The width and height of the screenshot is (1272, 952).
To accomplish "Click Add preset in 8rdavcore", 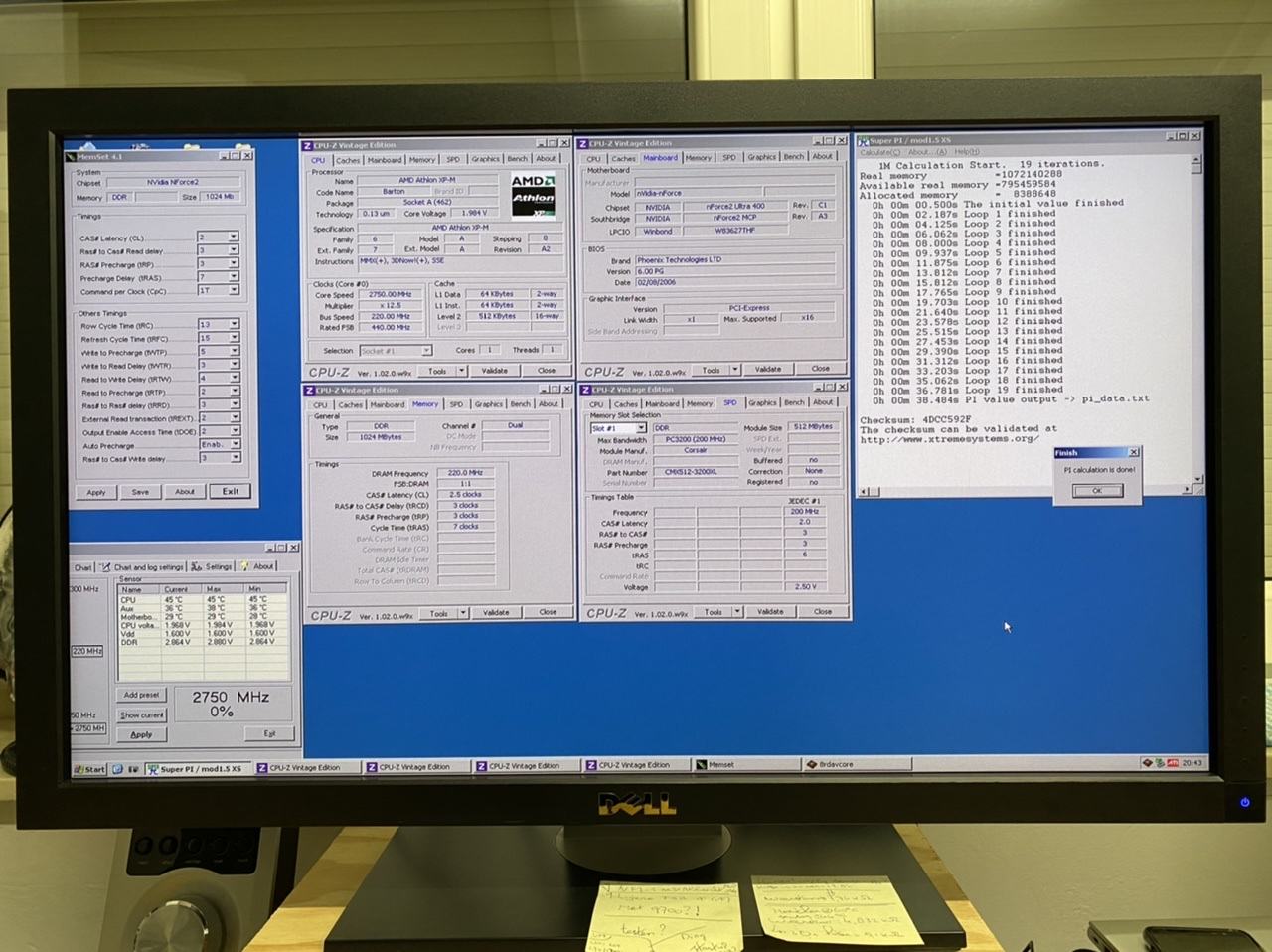I will pos(142,695).
